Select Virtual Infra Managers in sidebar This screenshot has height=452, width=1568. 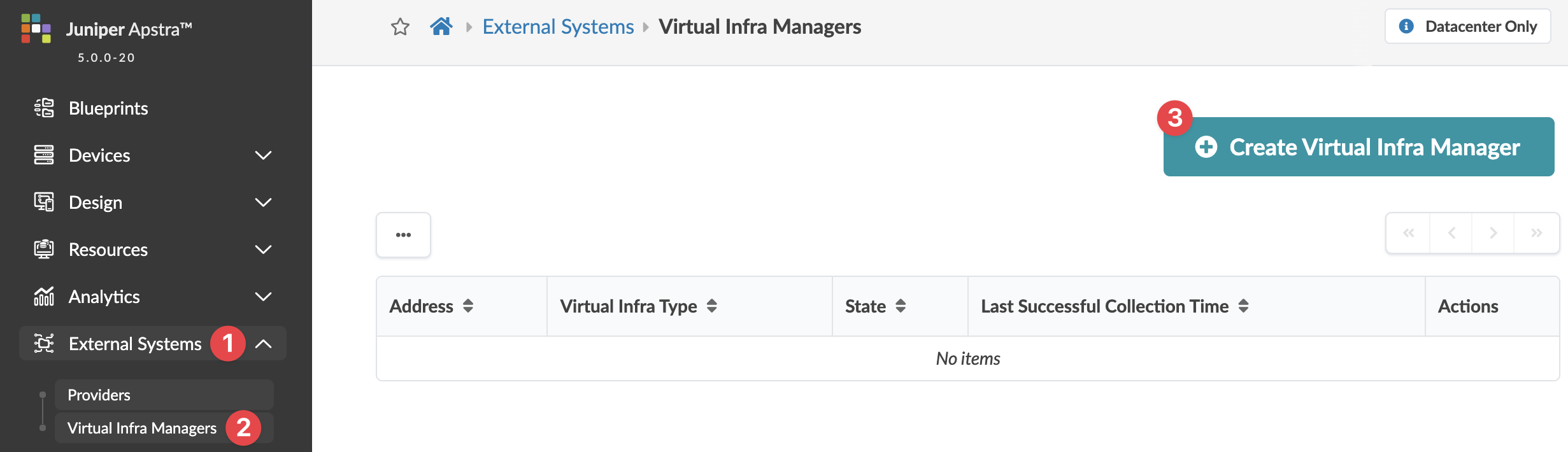click(141, 428)
